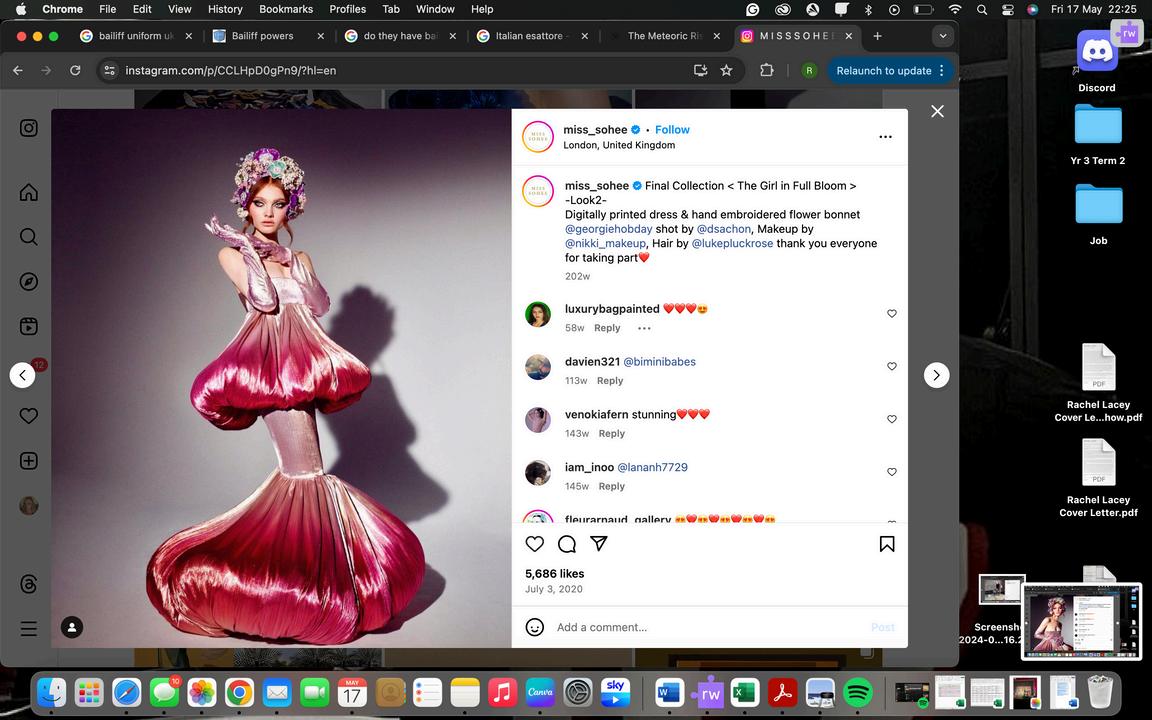Open Rachel Lacey Cover Letter.pdf on desktop

pos(1098,478)
